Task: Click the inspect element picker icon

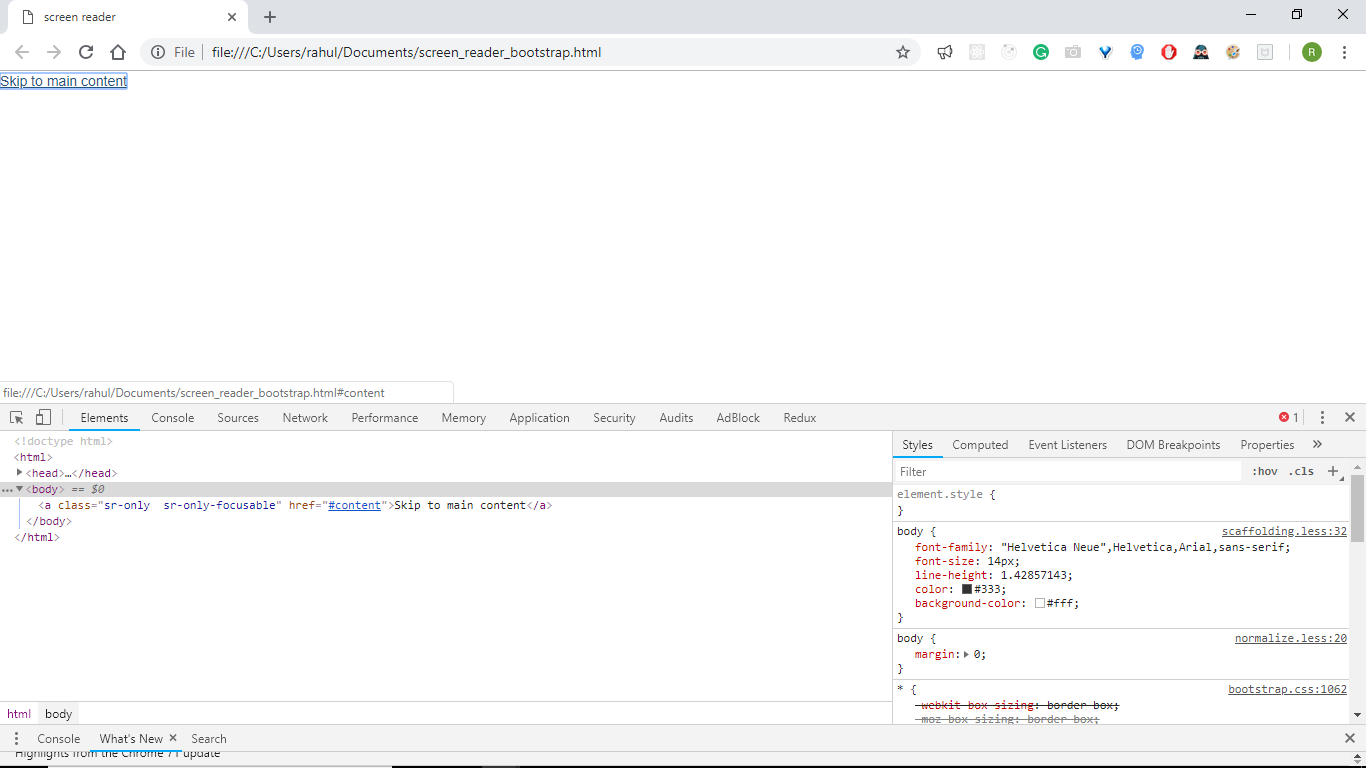Action: click(x=17, y=418)
